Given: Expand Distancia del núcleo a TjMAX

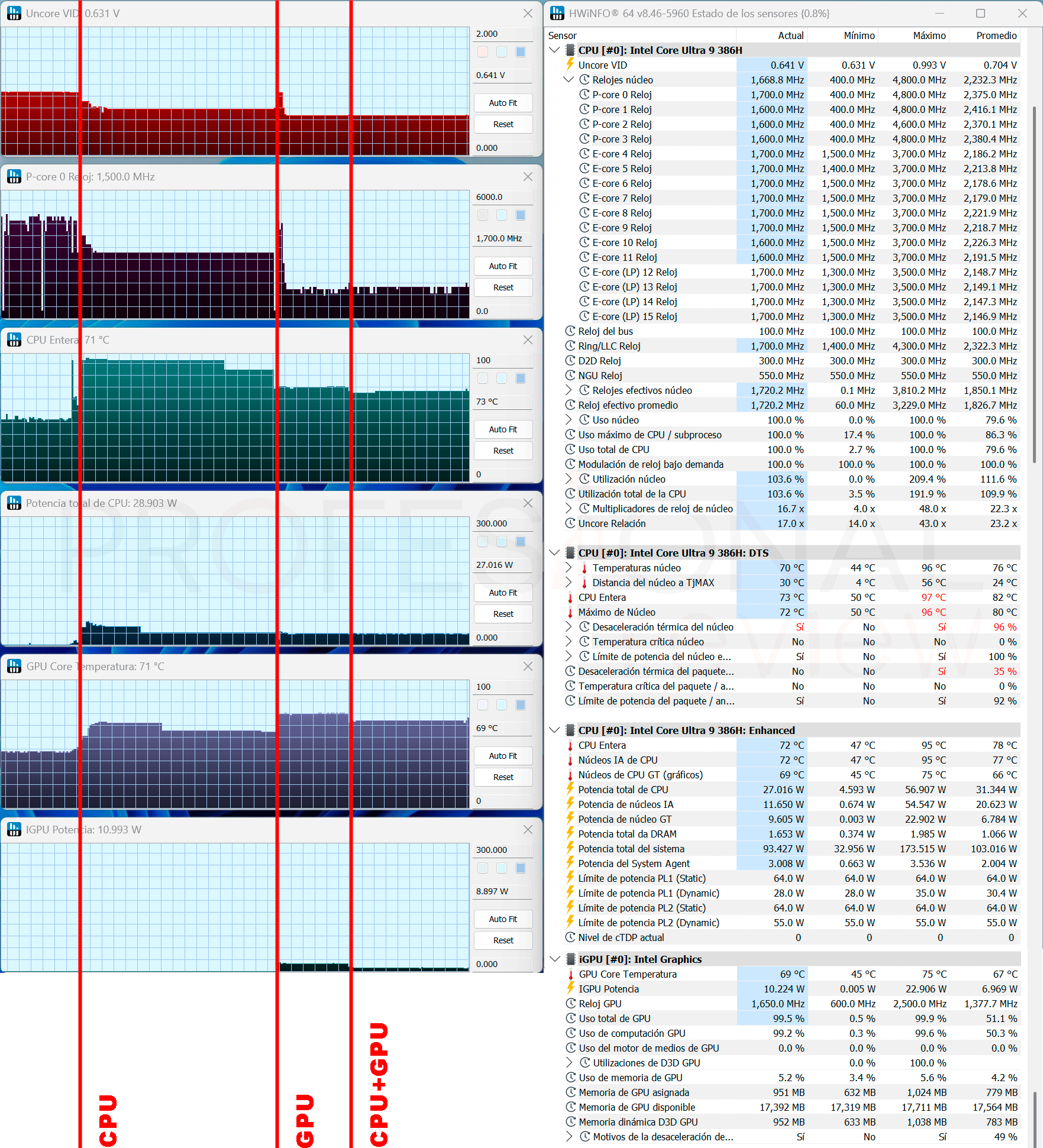Looking at the screenshot, I should click(569, 583).
